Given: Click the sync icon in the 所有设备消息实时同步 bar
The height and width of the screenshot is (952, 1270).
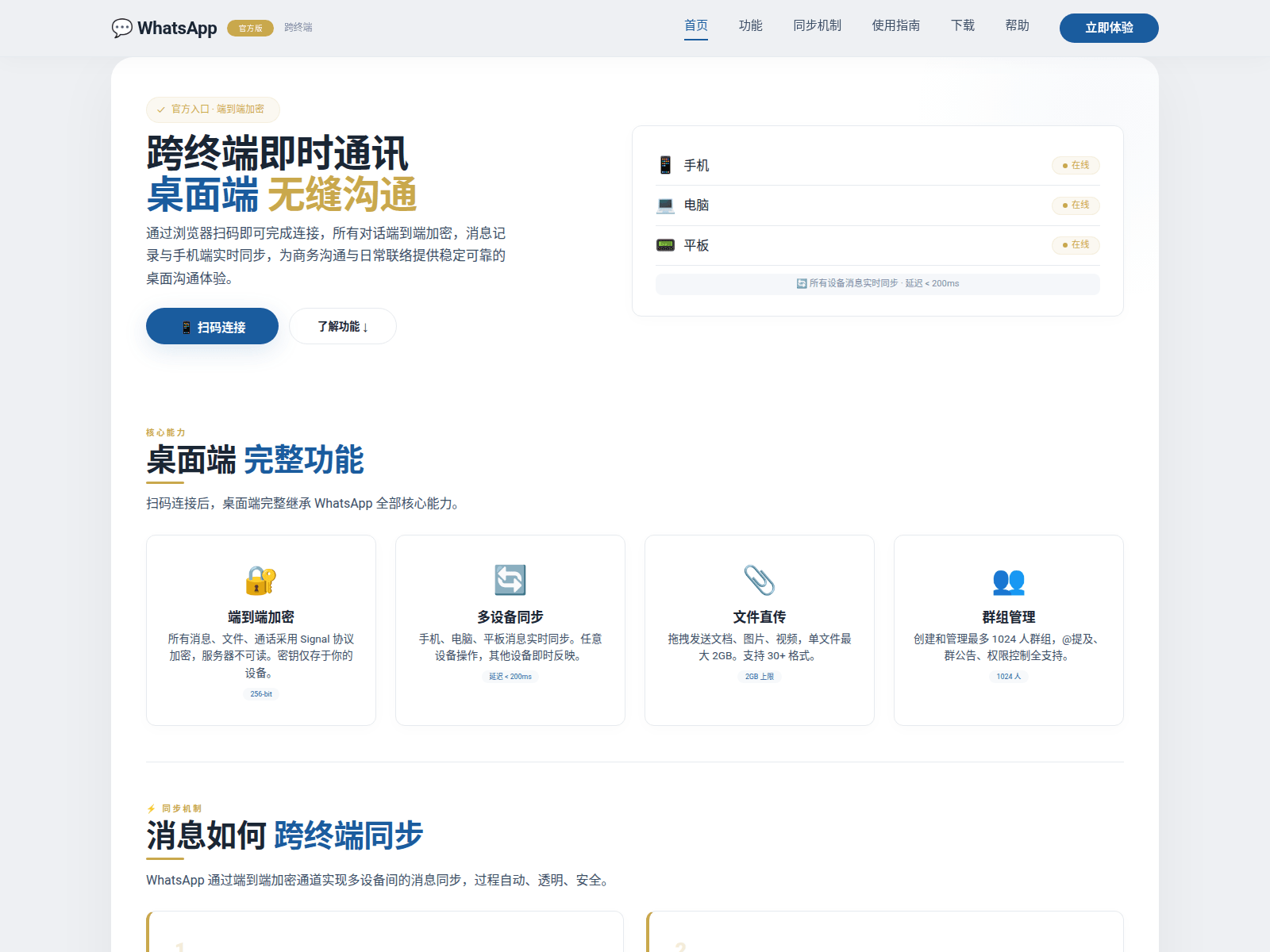Looking at the screenshot, I should (x=802, y=283).
